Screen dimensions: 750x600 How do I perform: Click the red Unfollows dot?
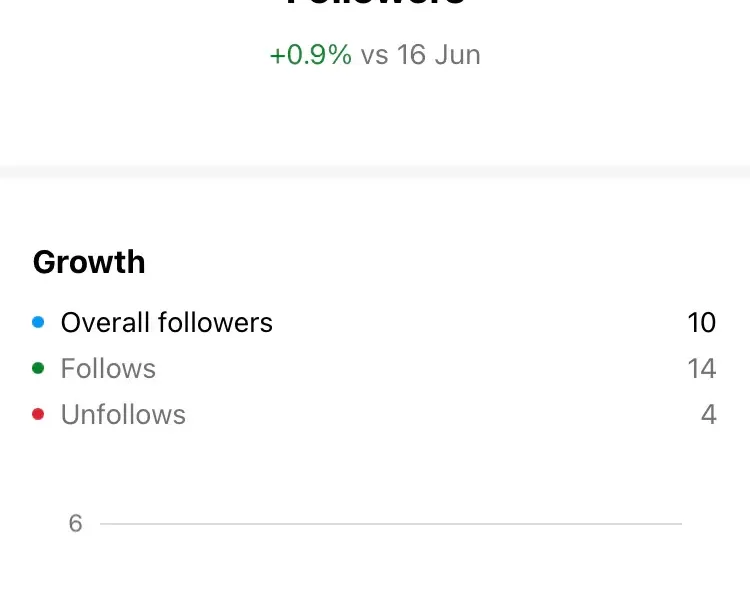(x=38, y=414)
